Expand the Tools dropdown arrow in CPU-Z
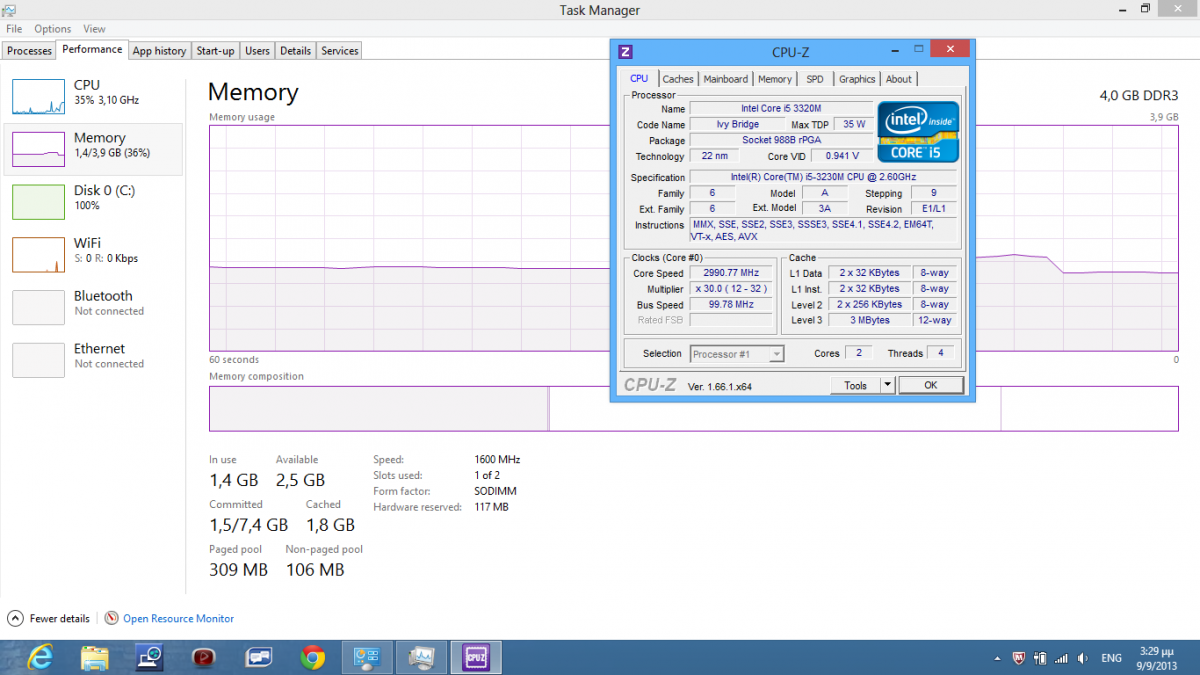The width and height of the screenshot is (1200, 675). (x=887, y=385)
